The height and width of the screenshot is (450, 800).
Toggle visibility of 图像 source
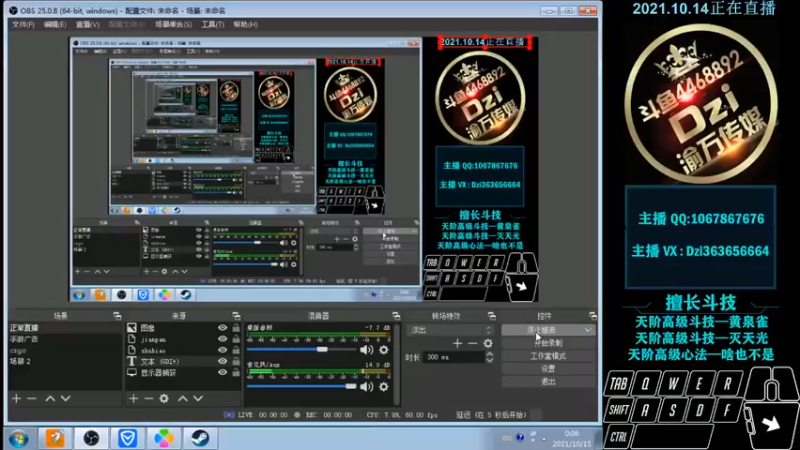(222, 328)
